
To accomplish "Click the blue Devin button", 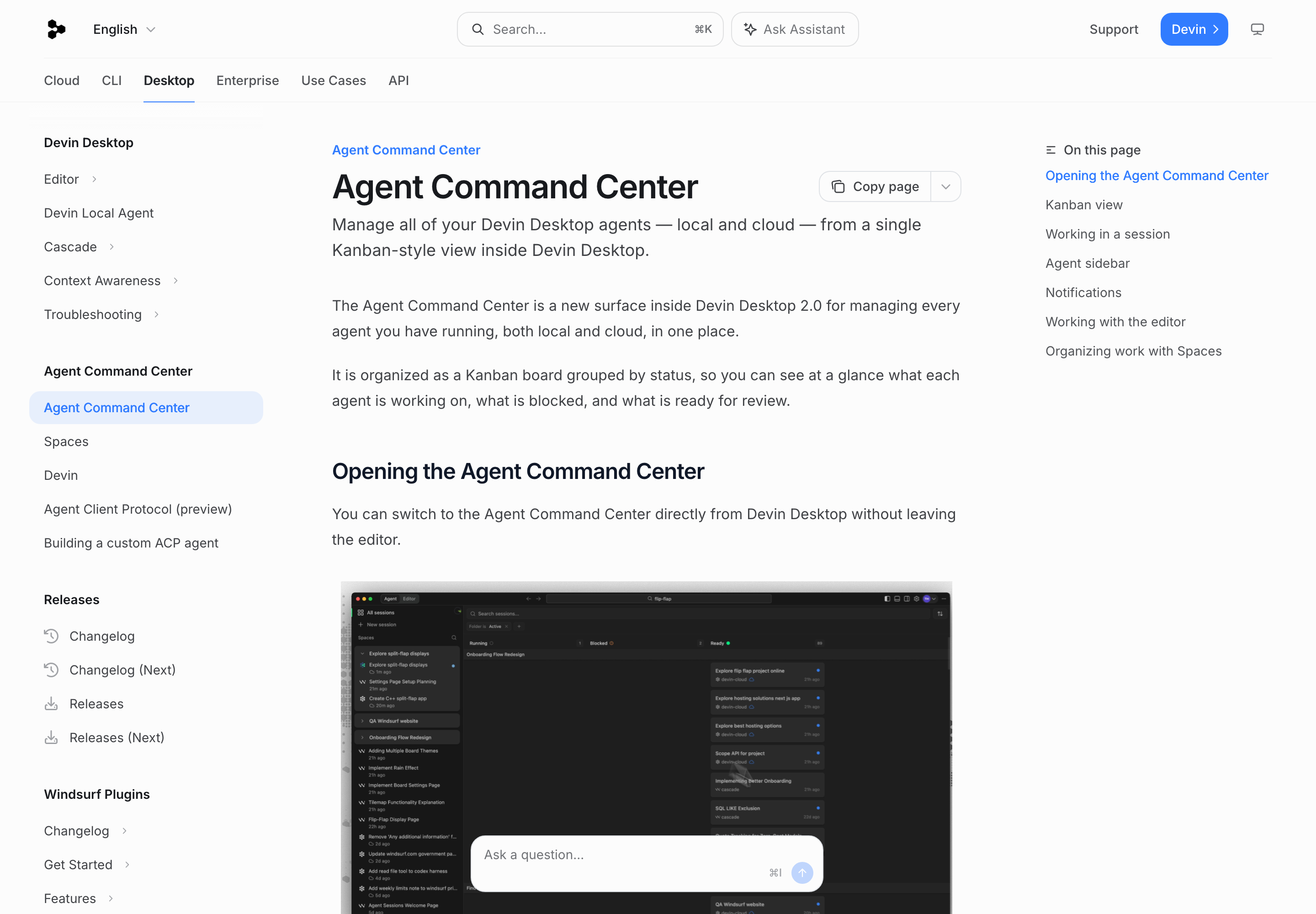I will (1194, 29).
